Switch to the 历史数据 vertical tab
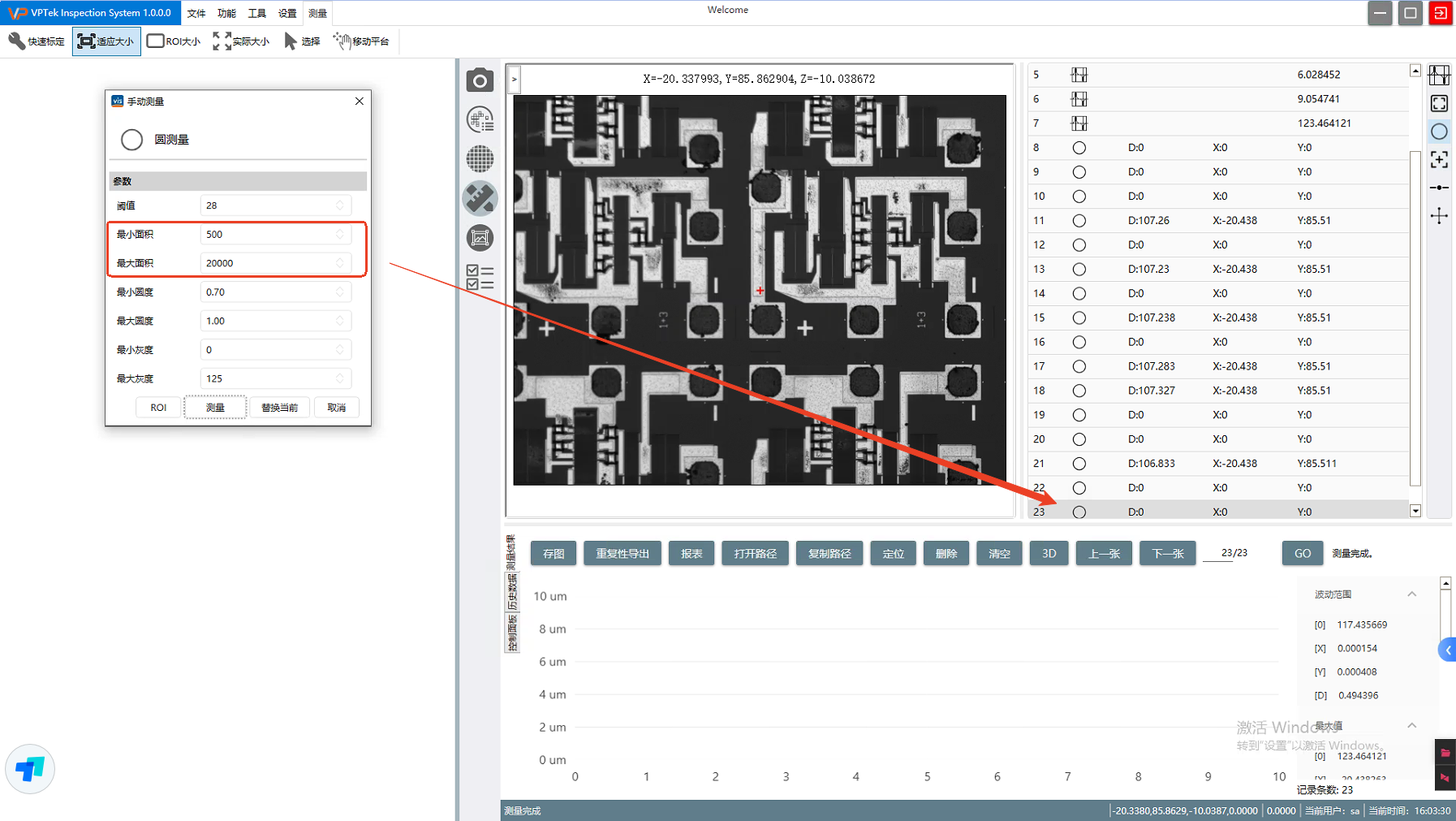This screenshot has width=1456, height=821. [x=511, y=591]
